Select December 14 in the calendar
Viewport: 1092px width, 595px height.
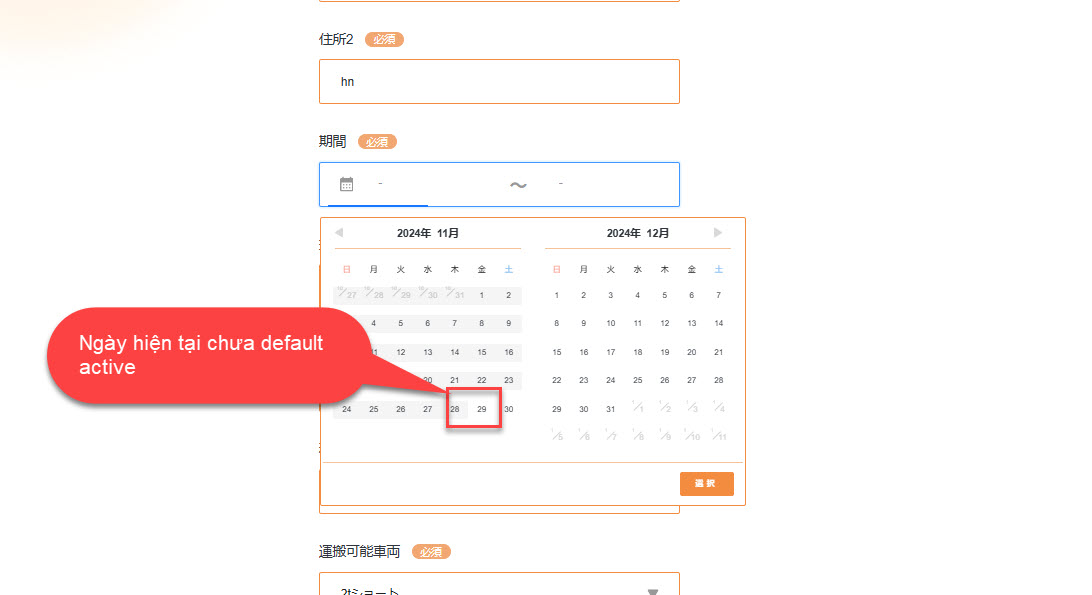click(x=718, y=323)
